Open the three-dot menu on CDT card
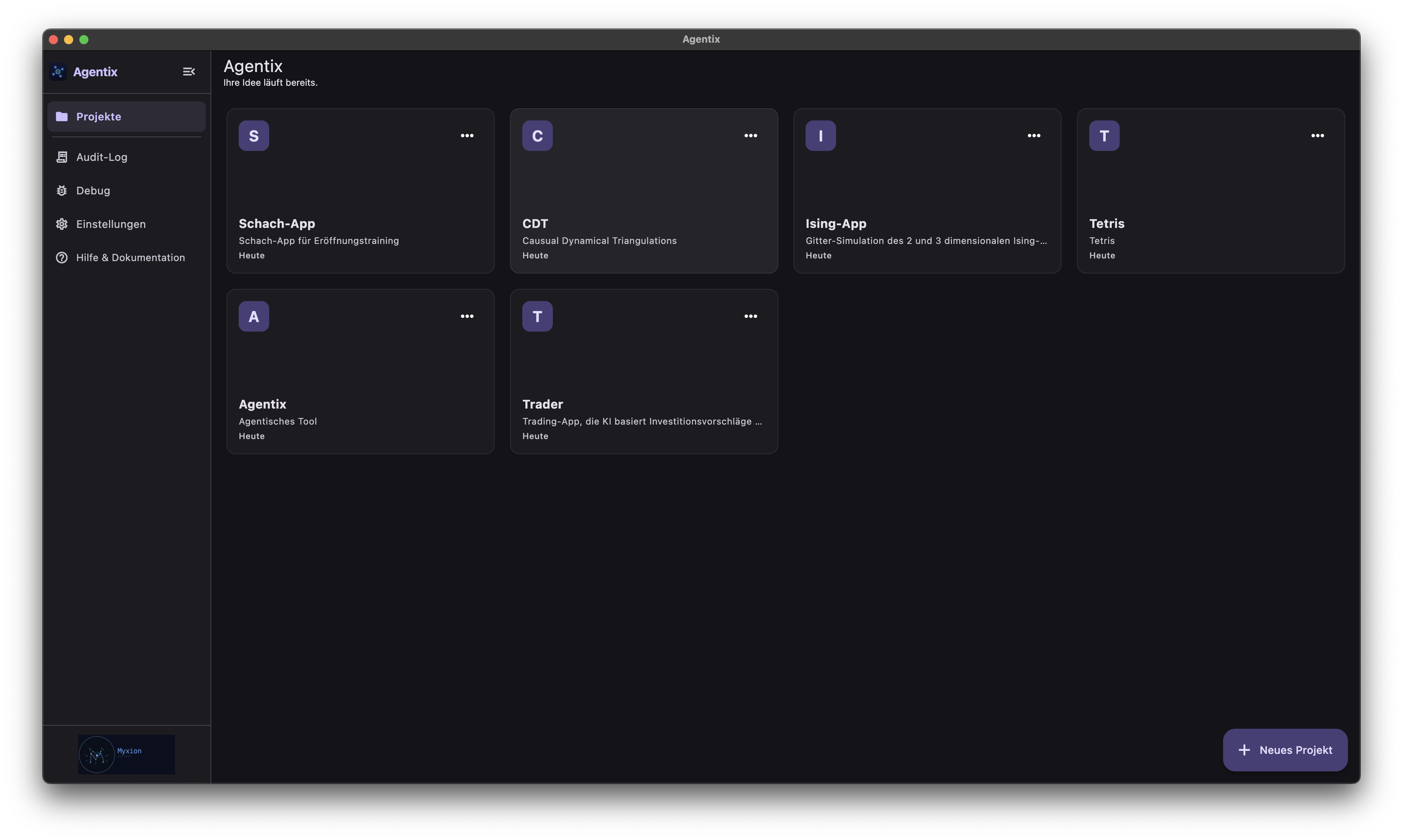 (751, 136)
